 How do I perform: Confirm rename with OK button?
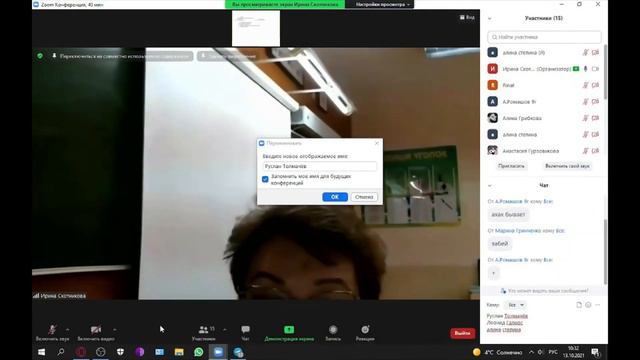(335, 197)
